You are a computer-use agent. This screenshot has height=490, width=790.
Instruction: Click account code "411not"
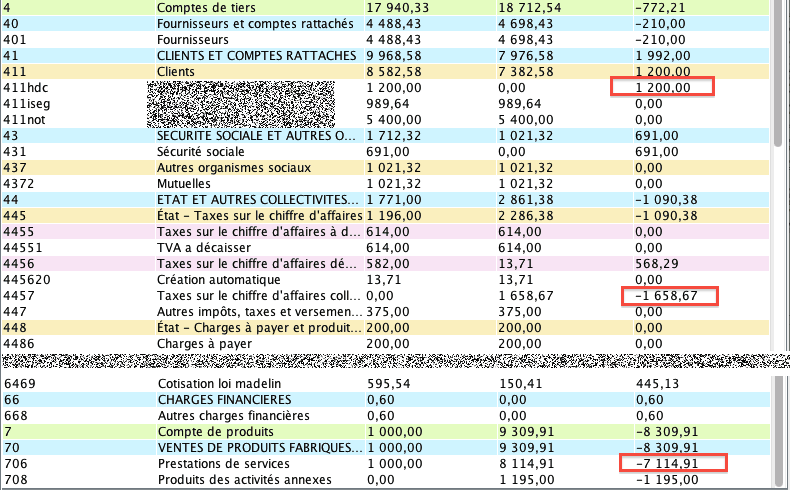(x=24, y=120)
